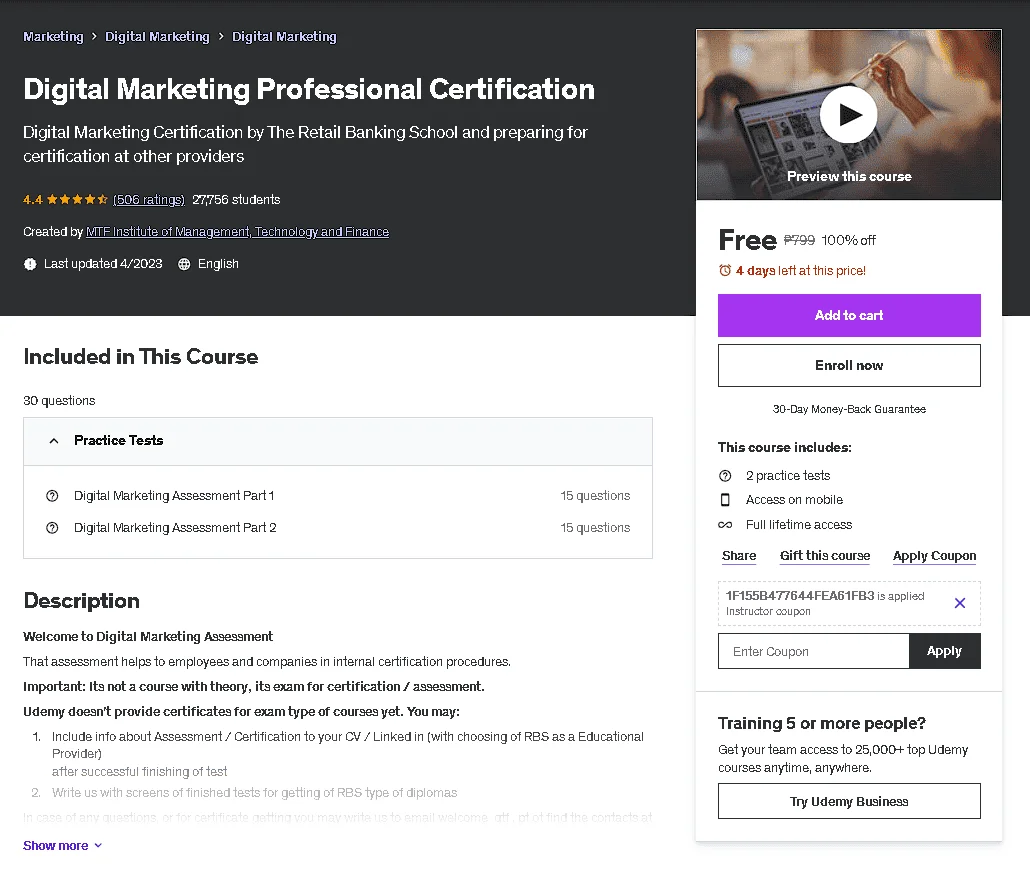1030x895 pixels.
Task: Click the Last updated 4/2023 text
Action: coord(103,264)
